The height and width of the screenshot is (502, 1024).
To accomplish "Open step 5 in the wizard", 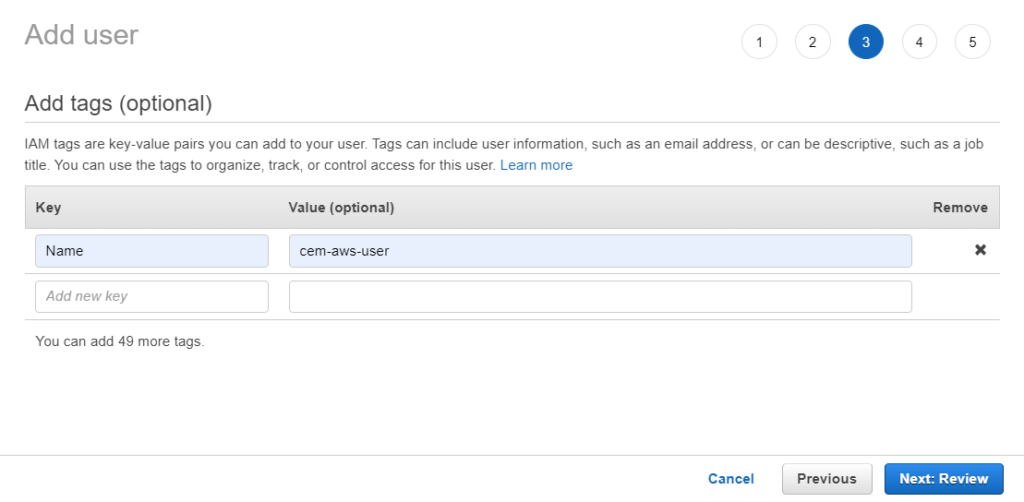I will [972, 42].
